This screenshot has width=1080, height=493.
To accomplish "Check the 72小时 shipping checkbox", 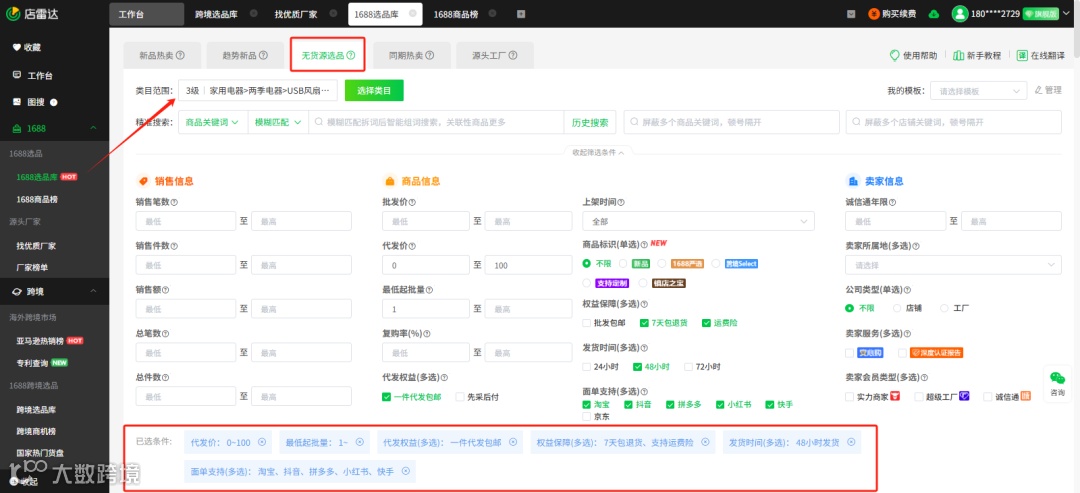I will click(688, 367).
